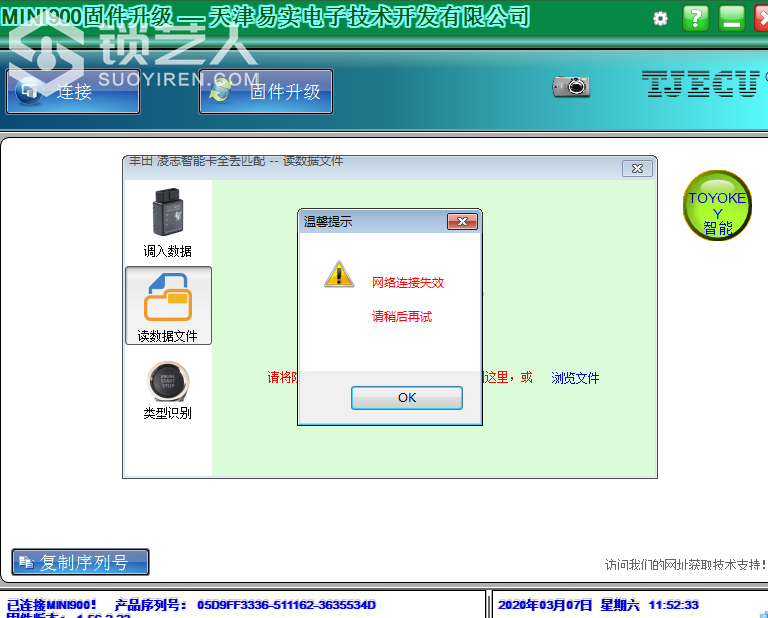Click 复制序列号 copy serial number button

pyautogui.click(x=80, y=562)
